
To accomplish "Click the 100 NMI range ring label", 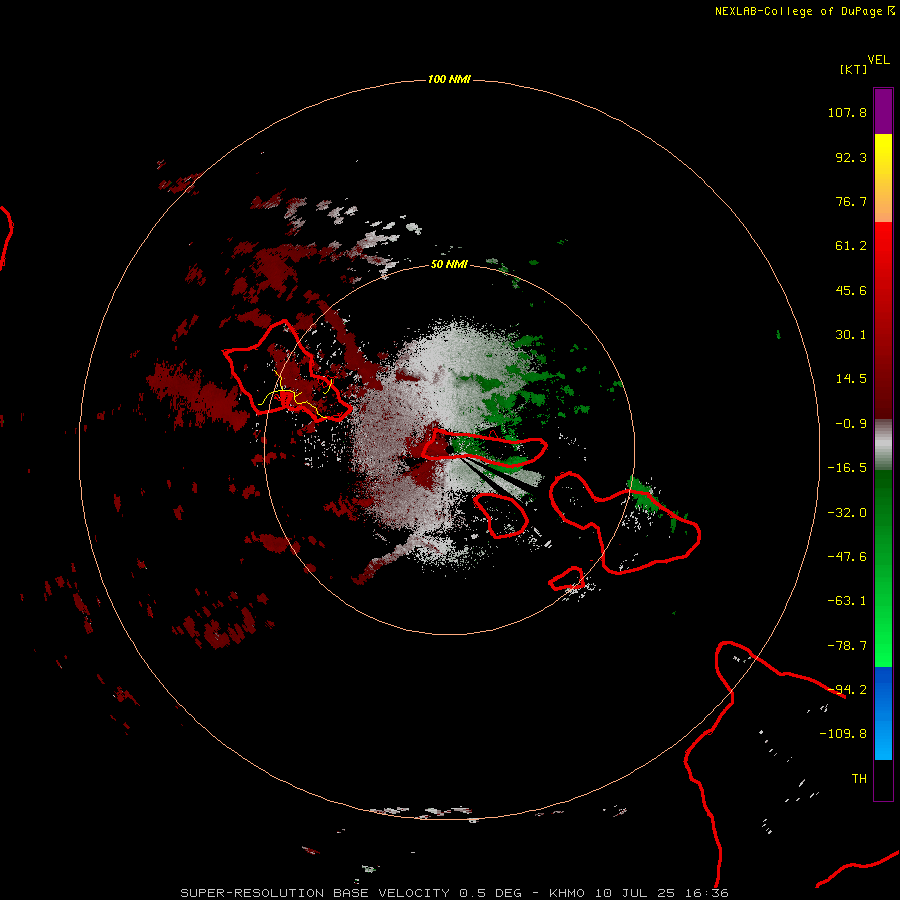I will pyautogui.click(x=449, y=79).
